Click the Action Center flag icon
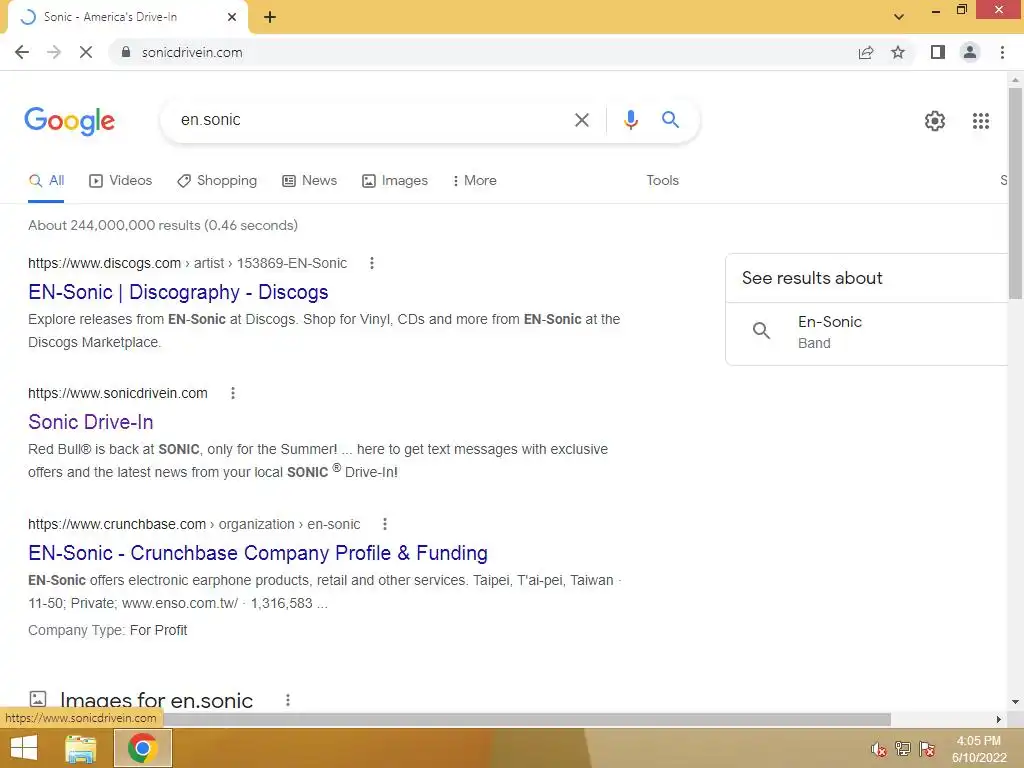 point(927,749)
